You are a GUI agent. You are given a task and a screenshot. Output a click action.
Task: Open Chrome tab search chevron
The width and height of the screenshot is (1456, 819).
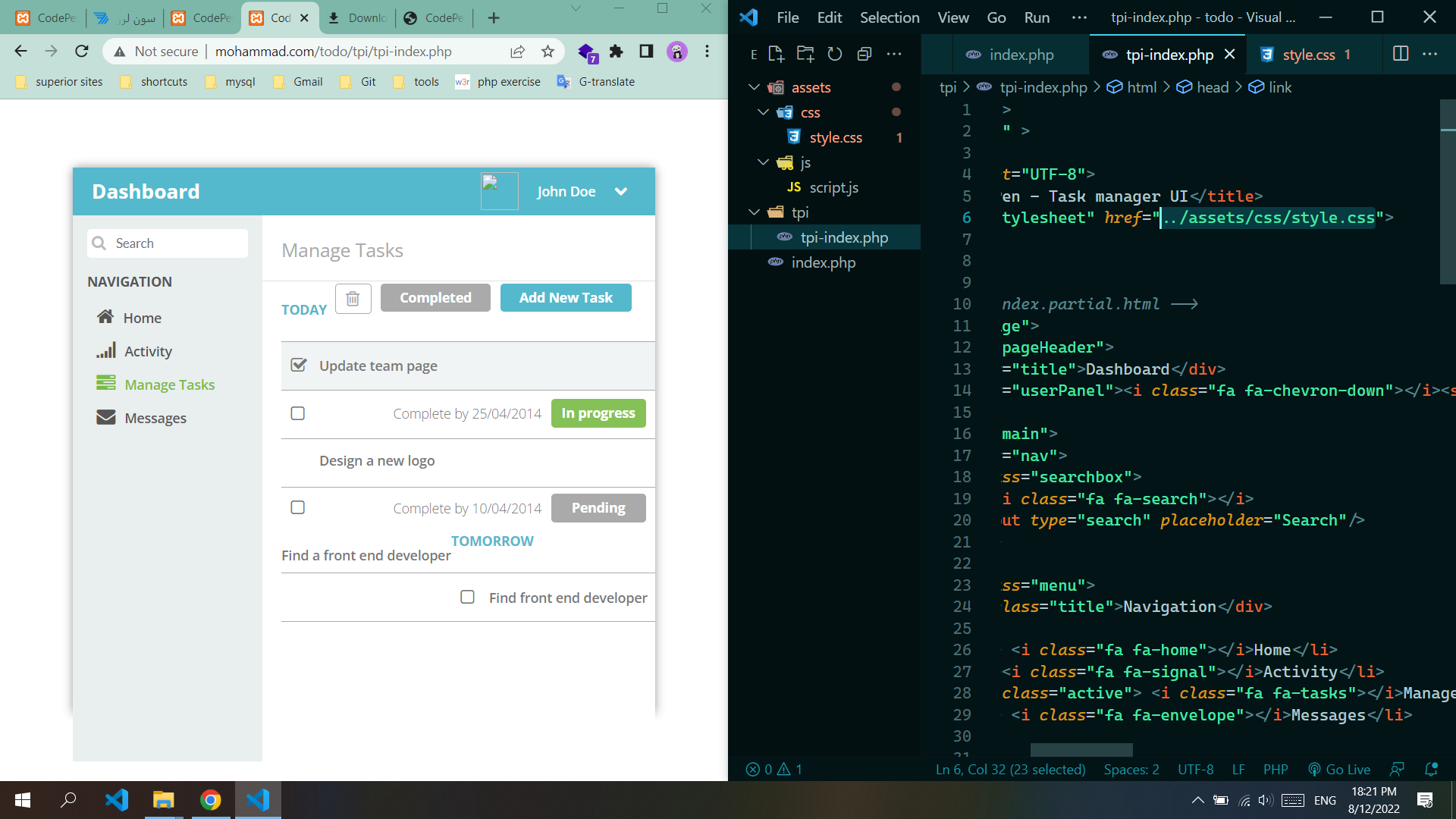[576, 9]
